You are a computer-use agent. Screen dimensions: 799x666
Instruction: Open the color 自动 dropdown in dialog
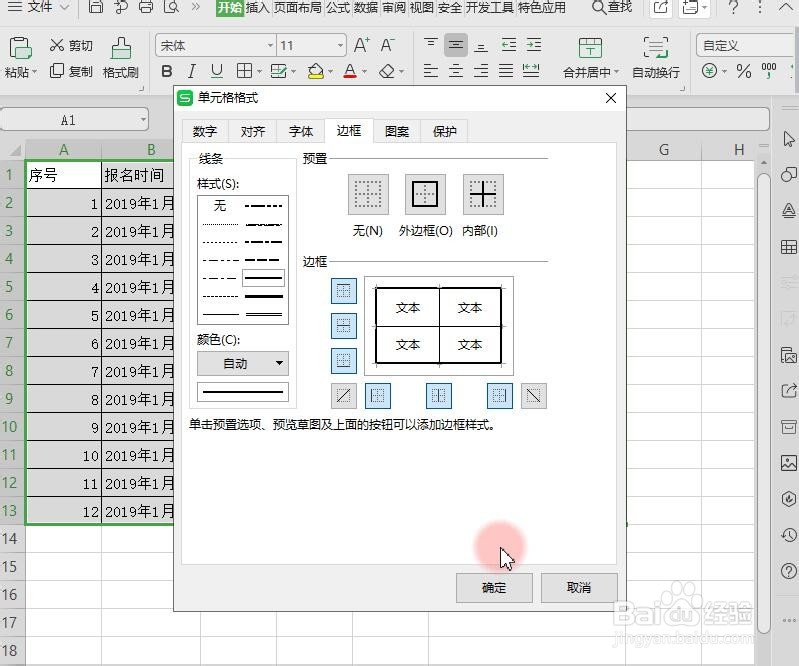pos(243,363)
